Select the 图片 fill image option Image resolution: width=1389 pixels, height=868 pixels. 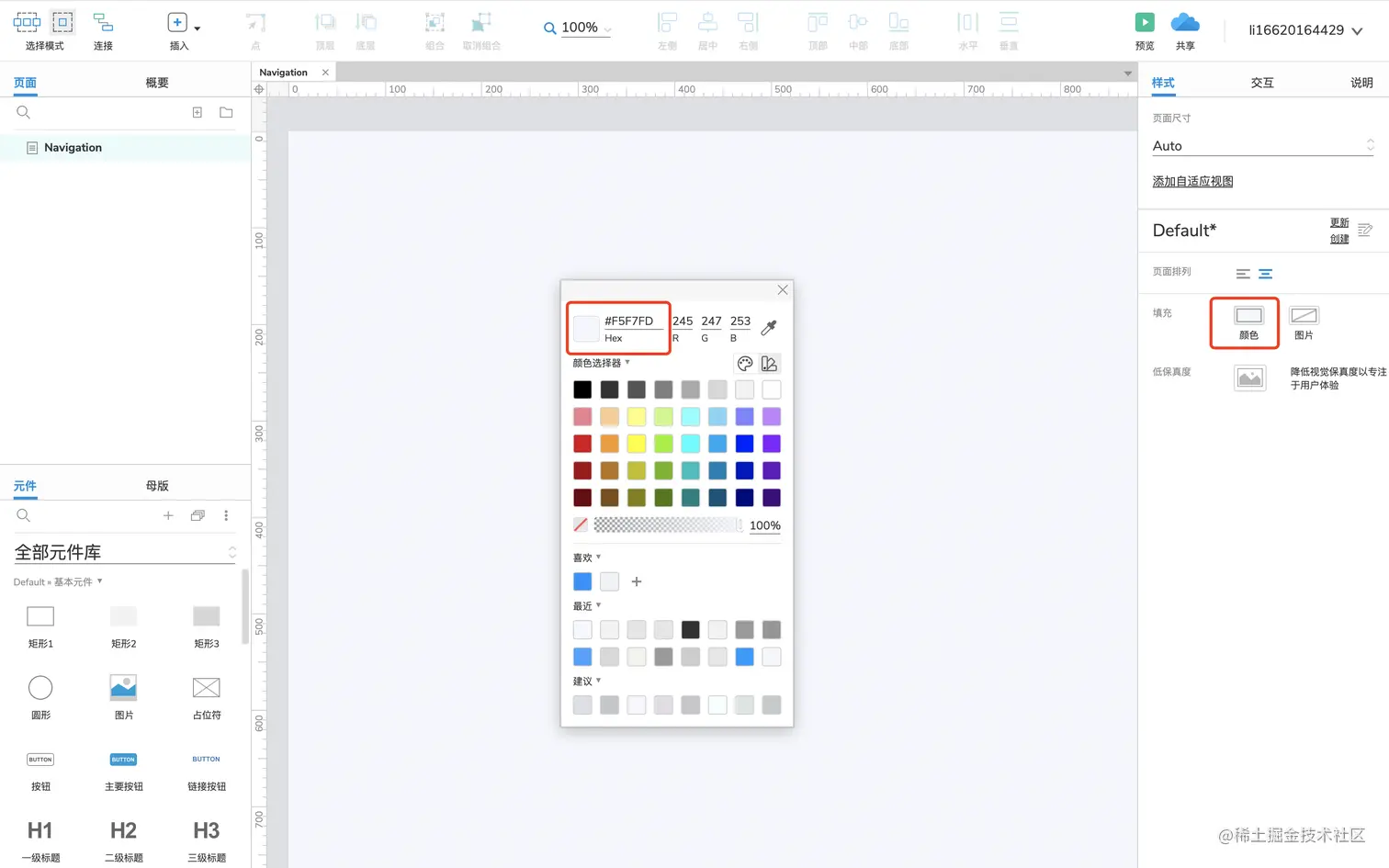(1304, 315)
